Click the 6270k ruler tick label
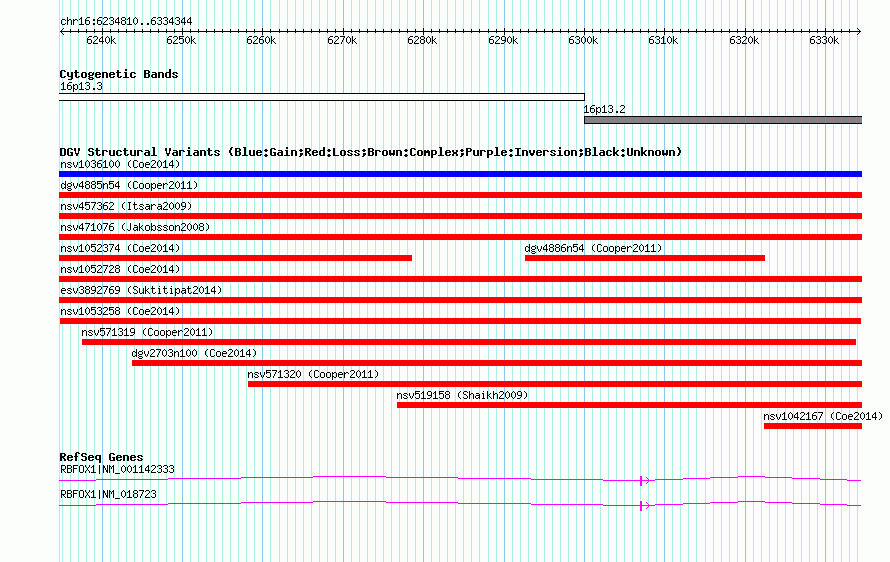Image resolution: width=890 pixels, height=562 pixels. click(342, 40)
